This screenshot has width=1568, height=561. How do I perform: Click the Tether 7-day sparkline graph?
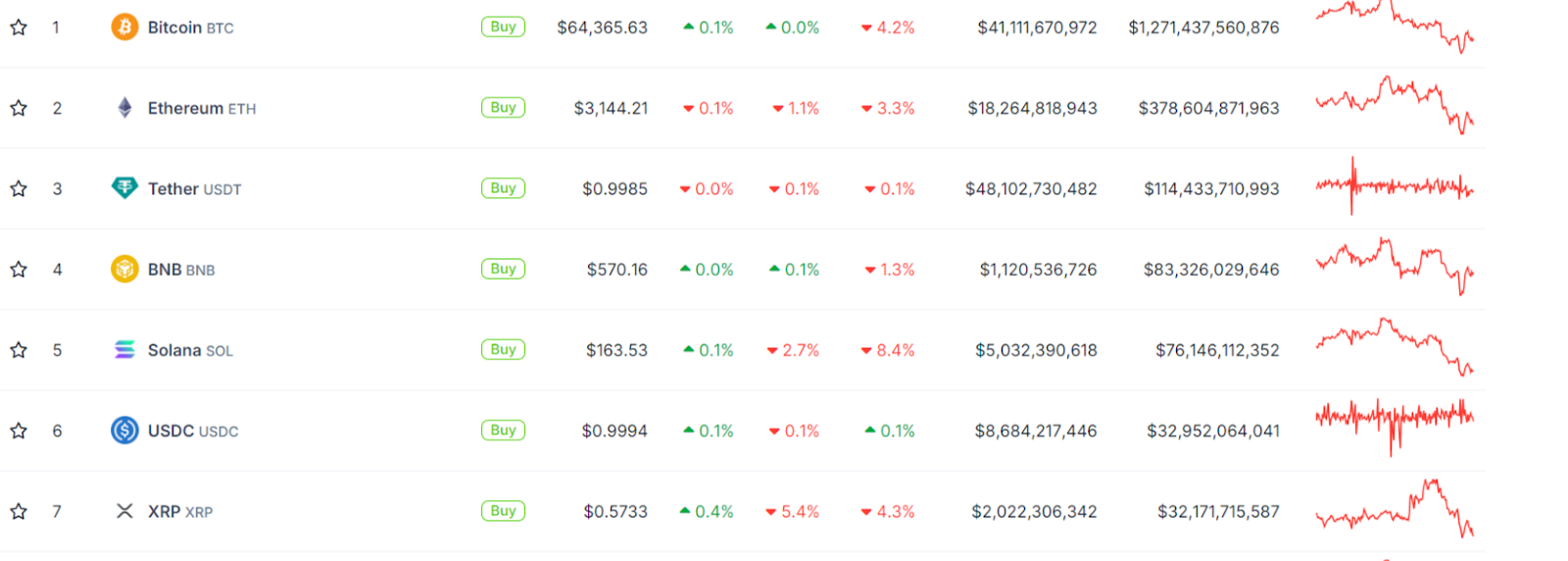pyautogui.click(x=1395, y=186)
